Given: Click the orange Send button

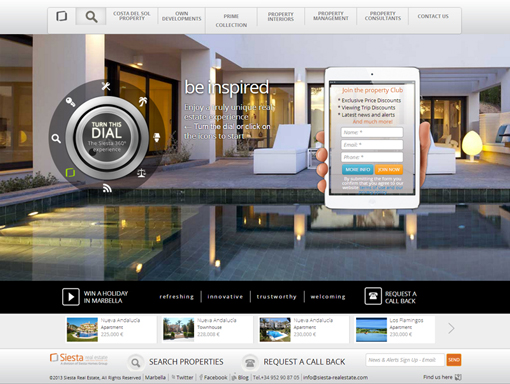Looking at the screenshot, I should click(x=454, y=360).
